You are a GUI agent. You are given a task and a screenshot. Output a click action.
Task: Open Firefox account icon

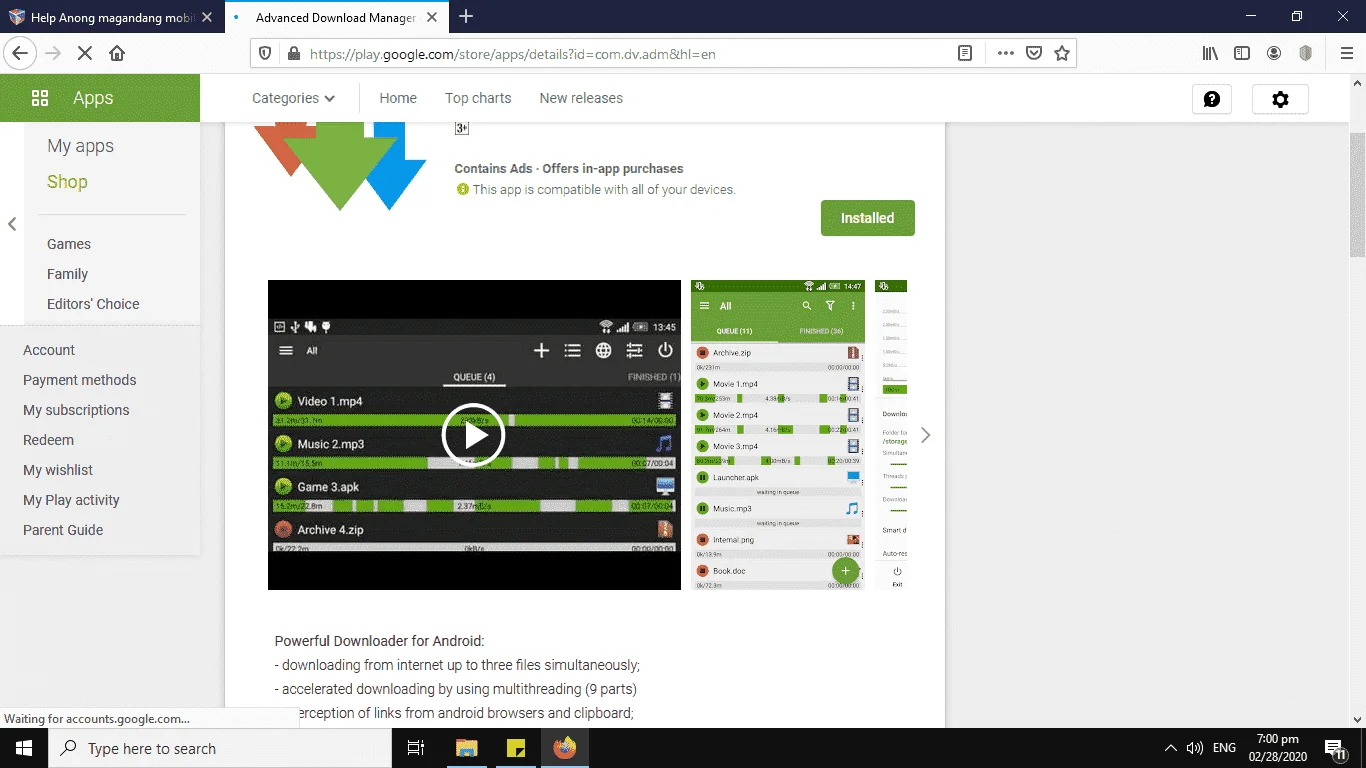[1274, 54]
